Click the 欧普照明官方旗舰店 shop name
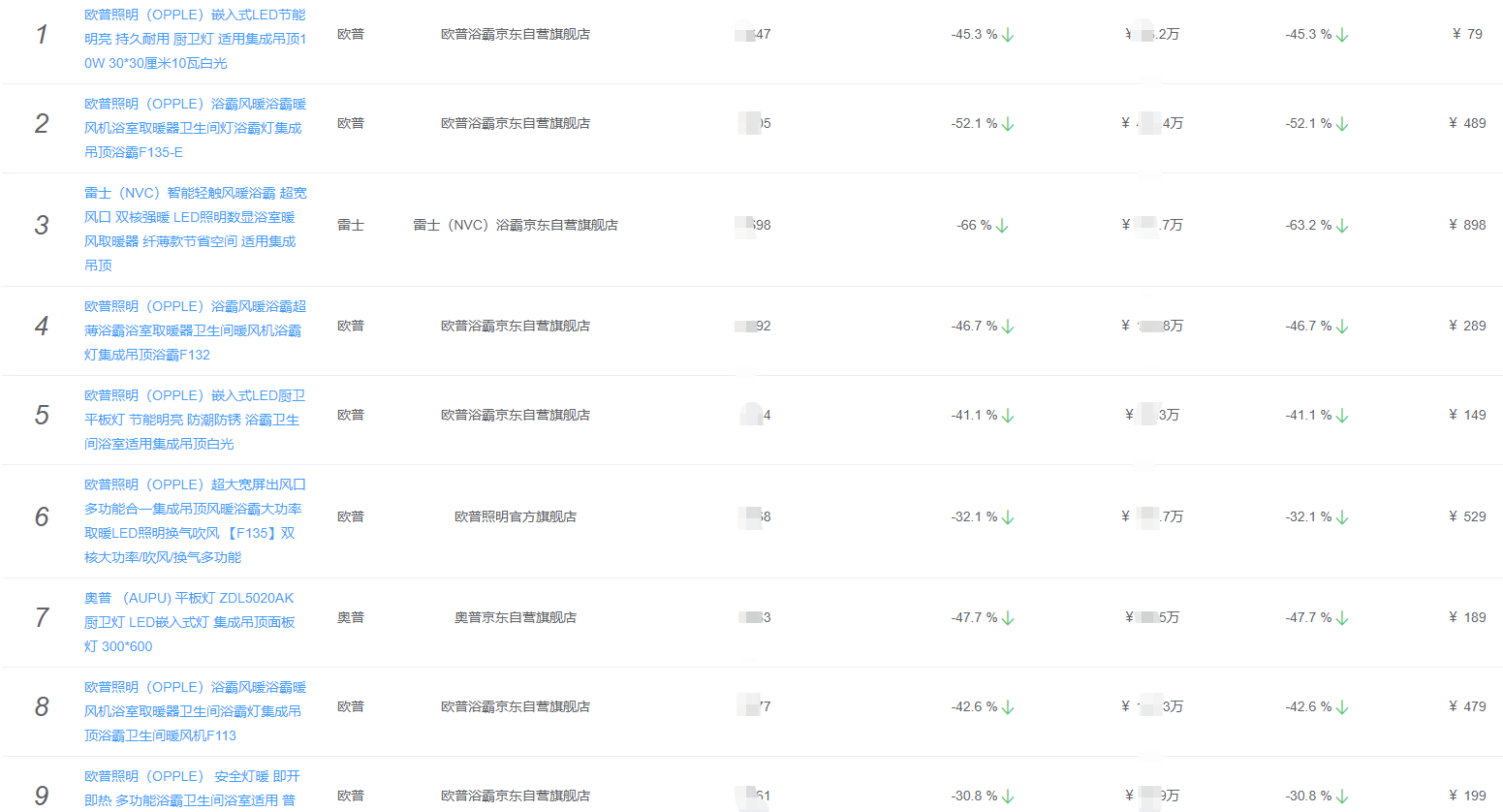1503x812 pixels. click(515, 516)
